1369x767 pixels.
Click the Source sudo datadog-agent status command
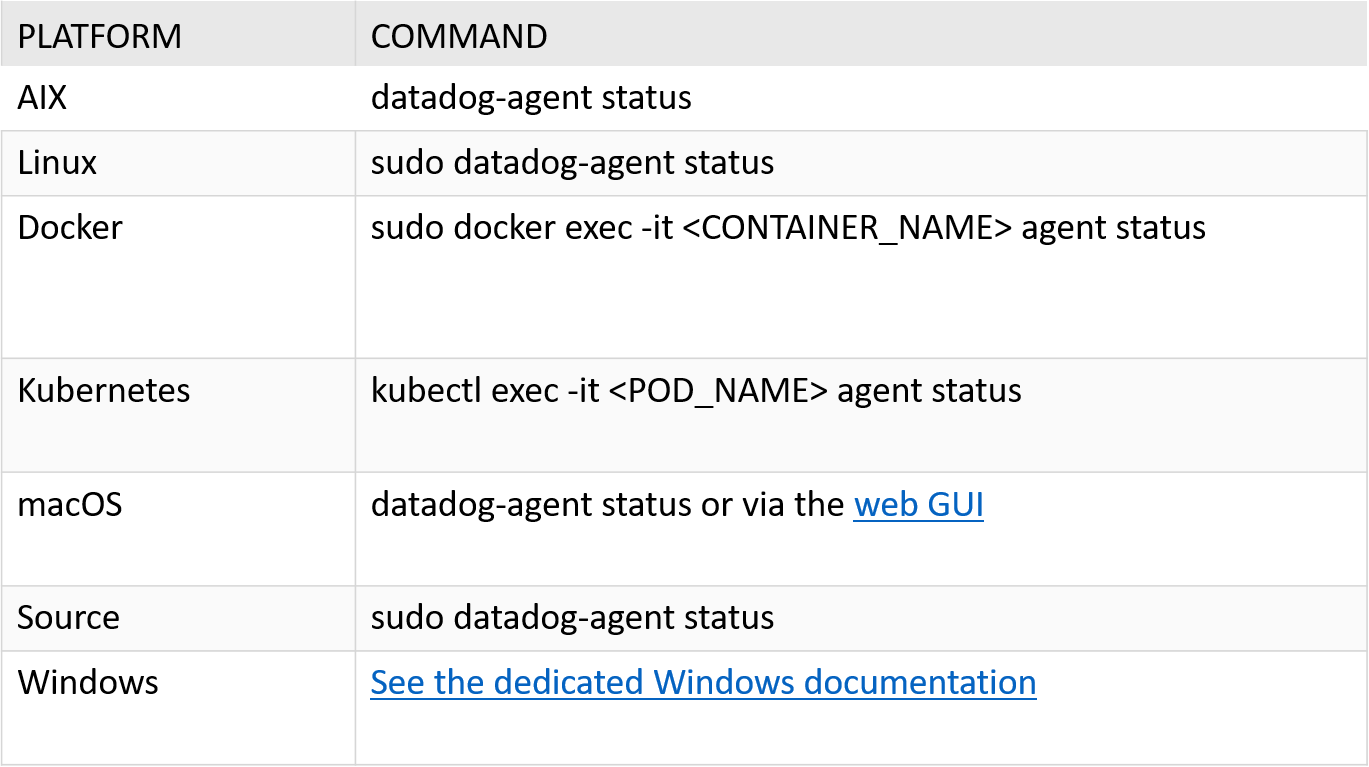[x=572, y=617]
